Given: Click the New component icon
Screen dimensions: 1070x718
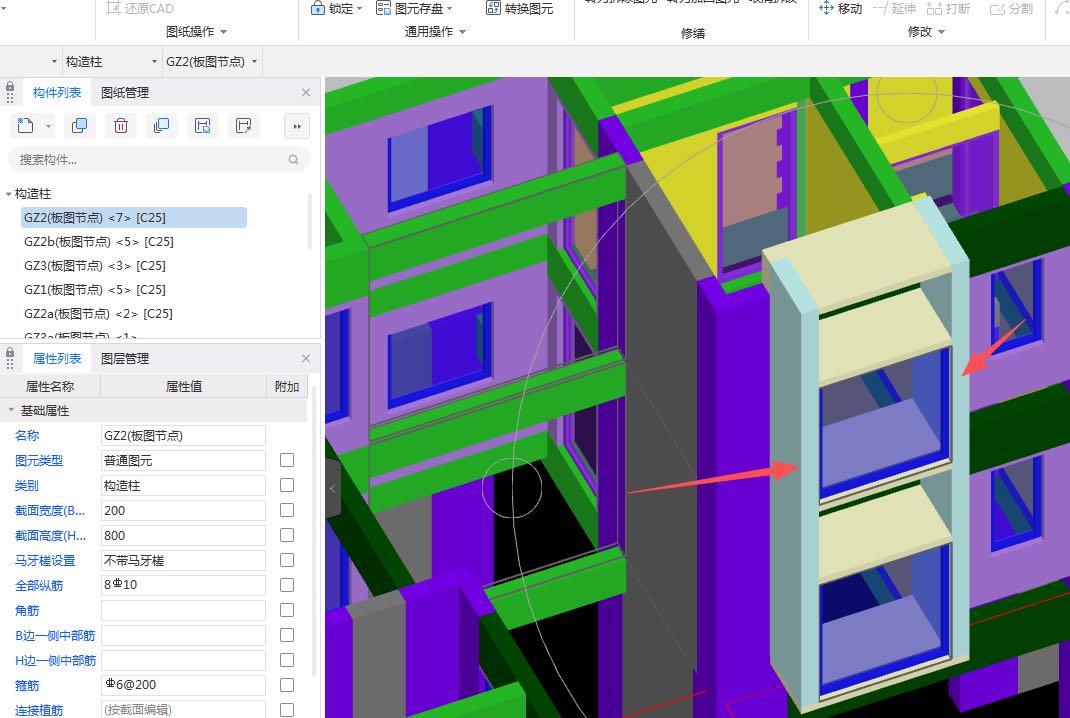Looking at the screenshot, I should pyautogui.click(x=25, y=126).
